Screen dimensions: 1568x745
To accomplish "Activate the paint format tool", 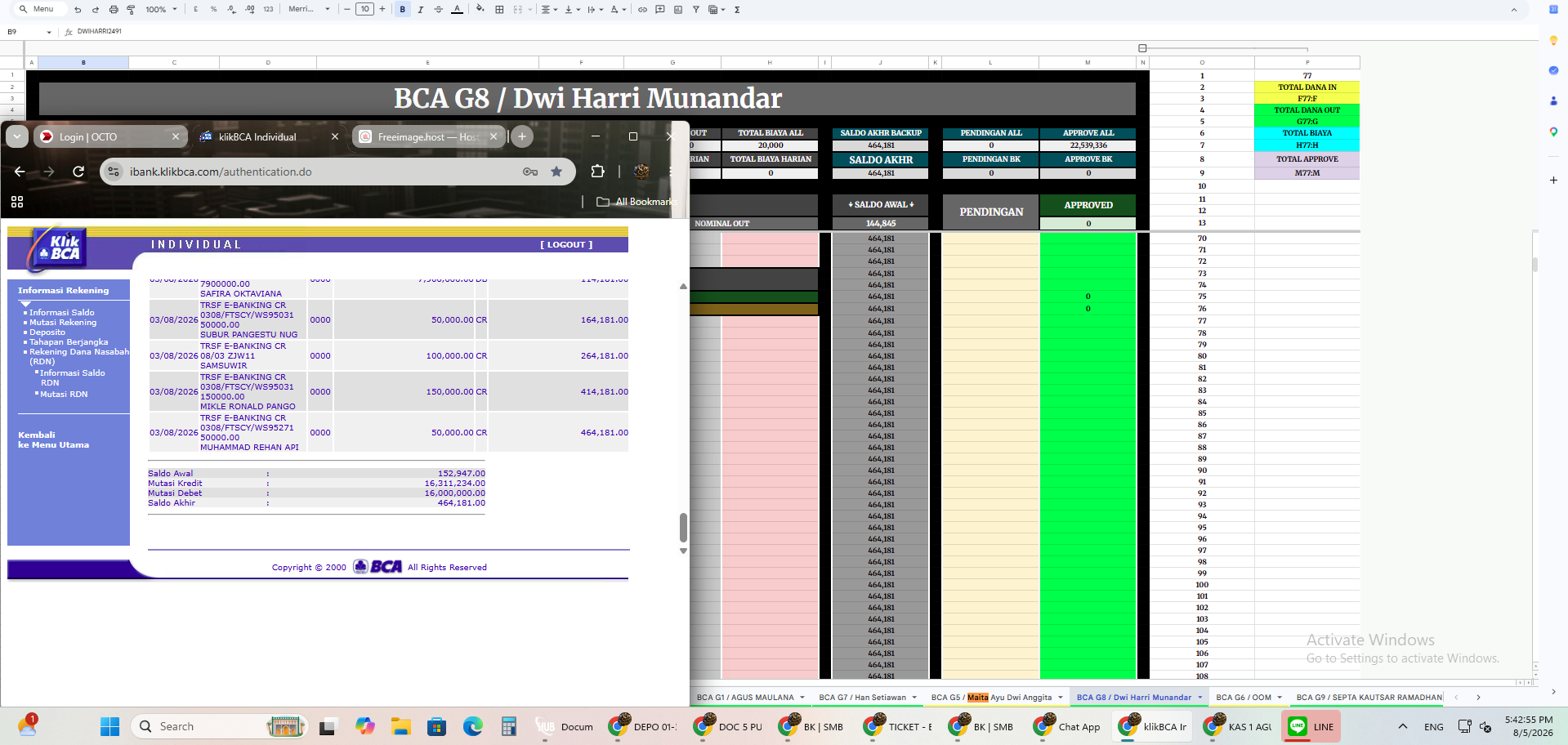I will pyautogui.click(x=131, y=10).
